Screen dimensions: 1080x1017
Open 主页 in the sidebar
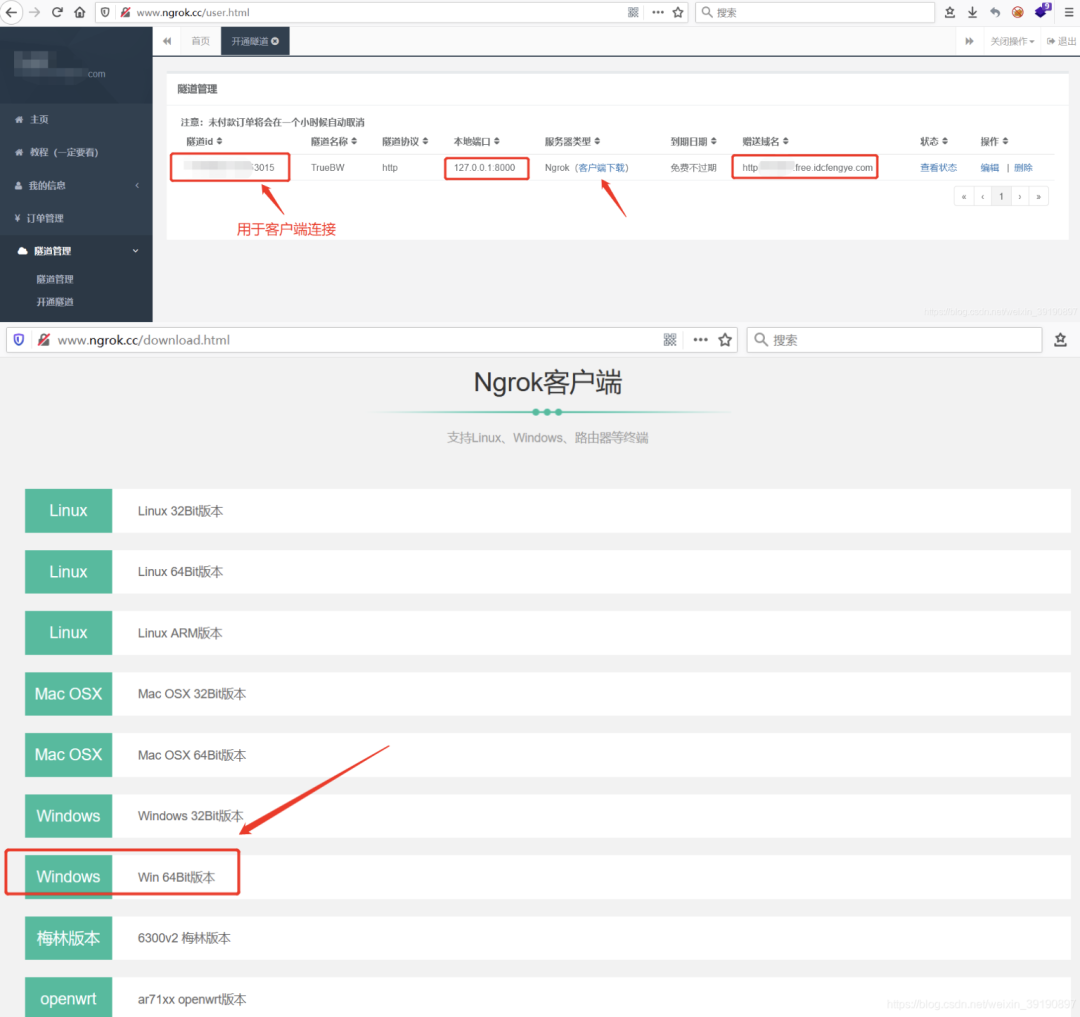[76, 119]
